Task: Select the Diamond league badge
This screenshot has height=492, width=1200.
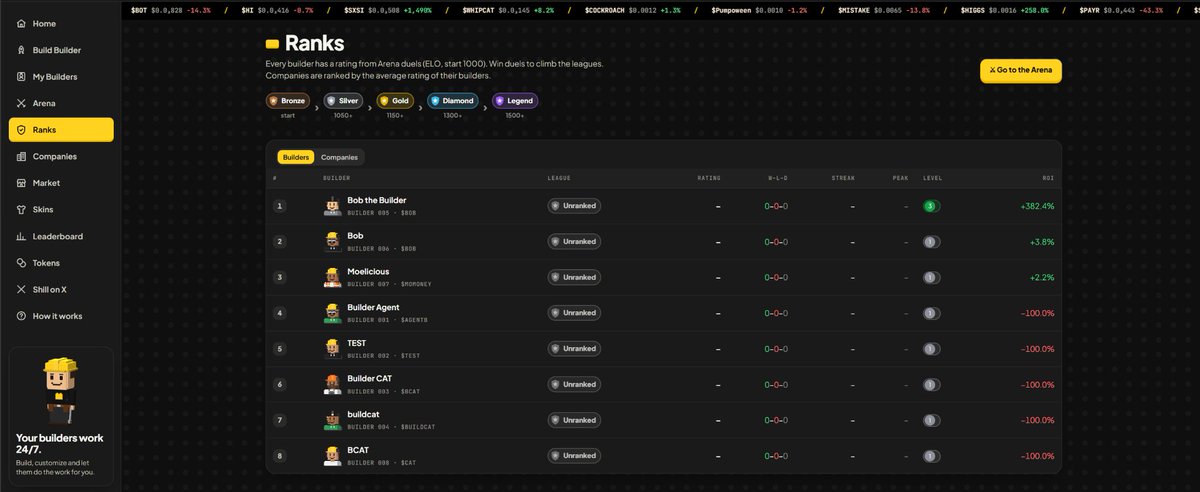Action: point(454,101)
